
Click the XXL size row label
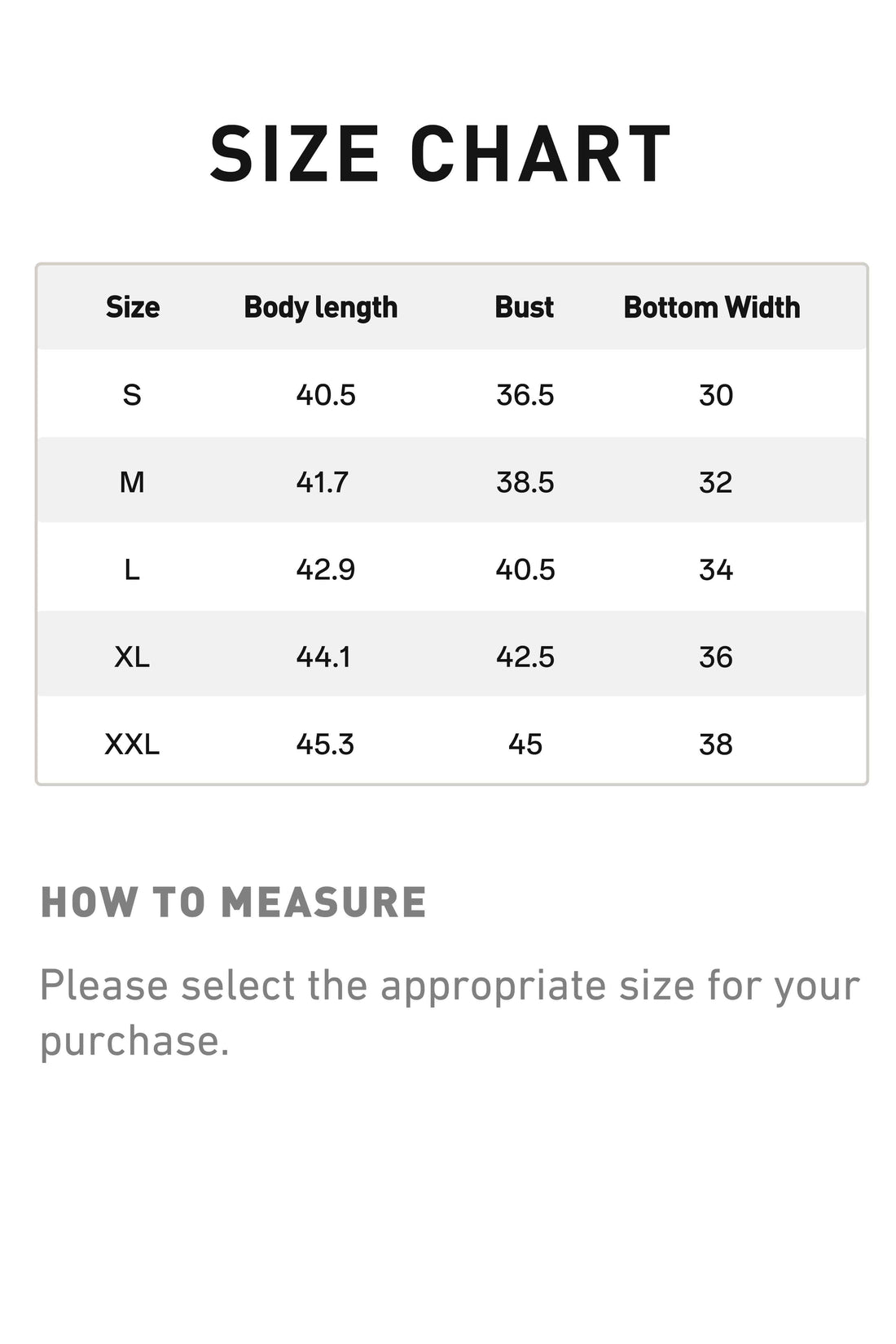coord(132,744)
